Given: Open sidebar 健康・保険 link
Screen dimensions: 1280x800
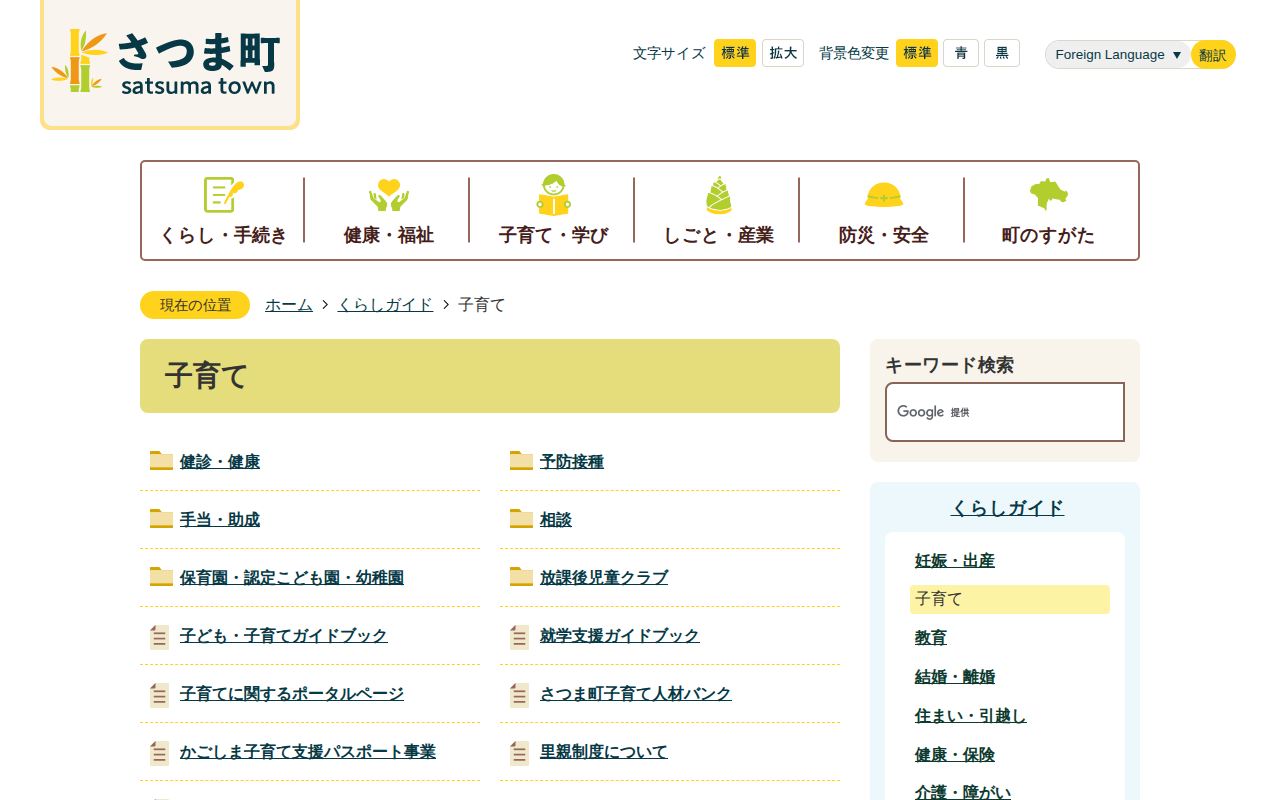Looking at the screenshot, I should click(955, 755).
